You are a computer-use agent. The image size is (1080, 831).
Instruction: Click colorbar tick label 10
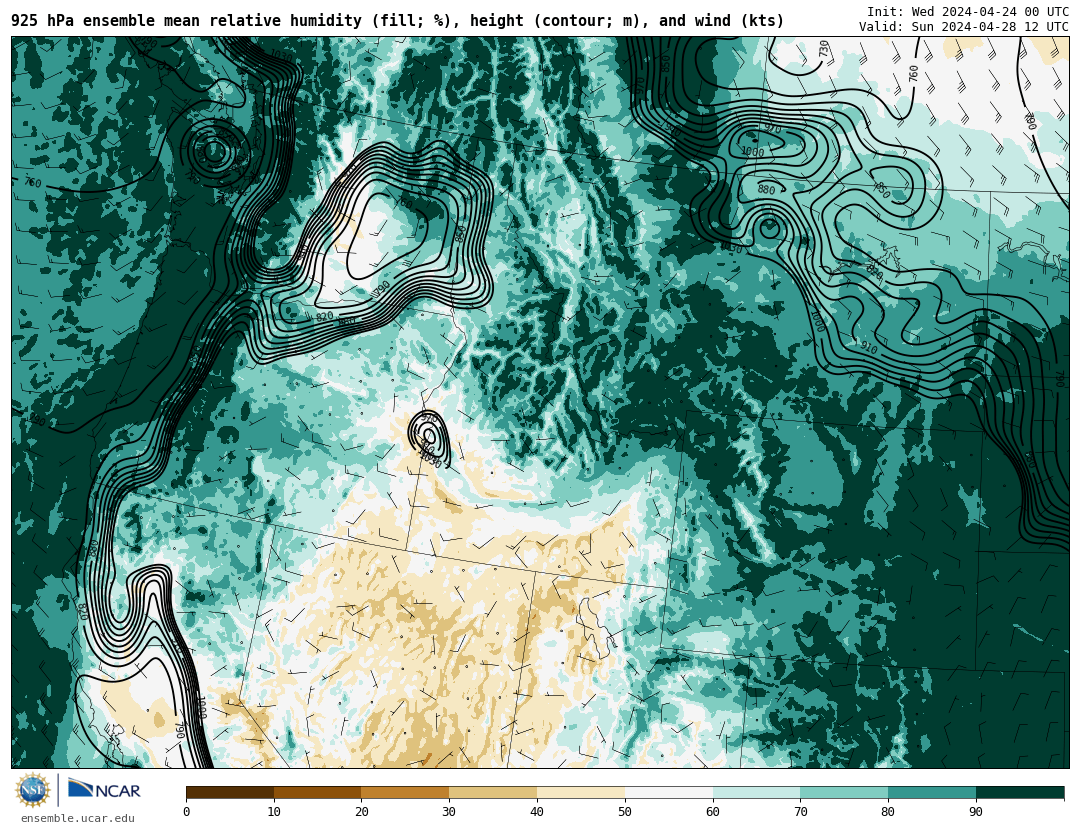pyautogui.click(x=274, y=812)
